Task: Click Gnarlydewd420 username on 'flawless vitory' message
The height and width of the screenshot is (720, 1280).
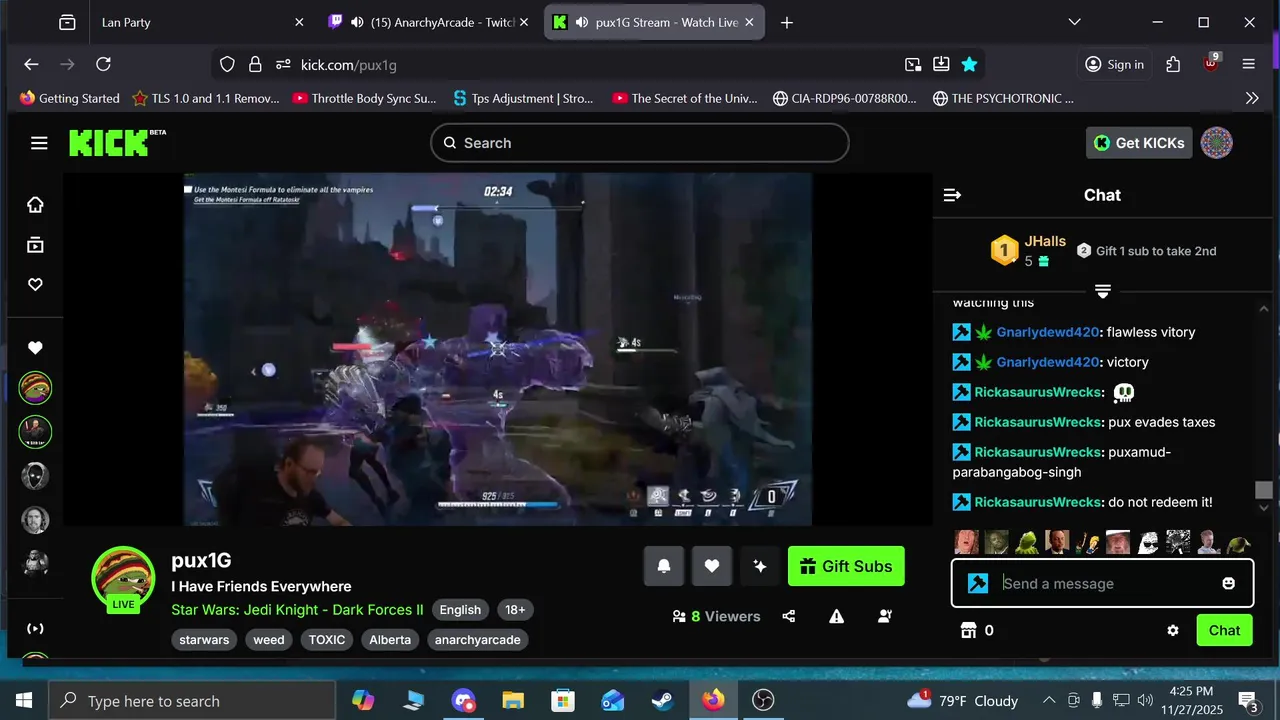Action: pos(1048,332)
